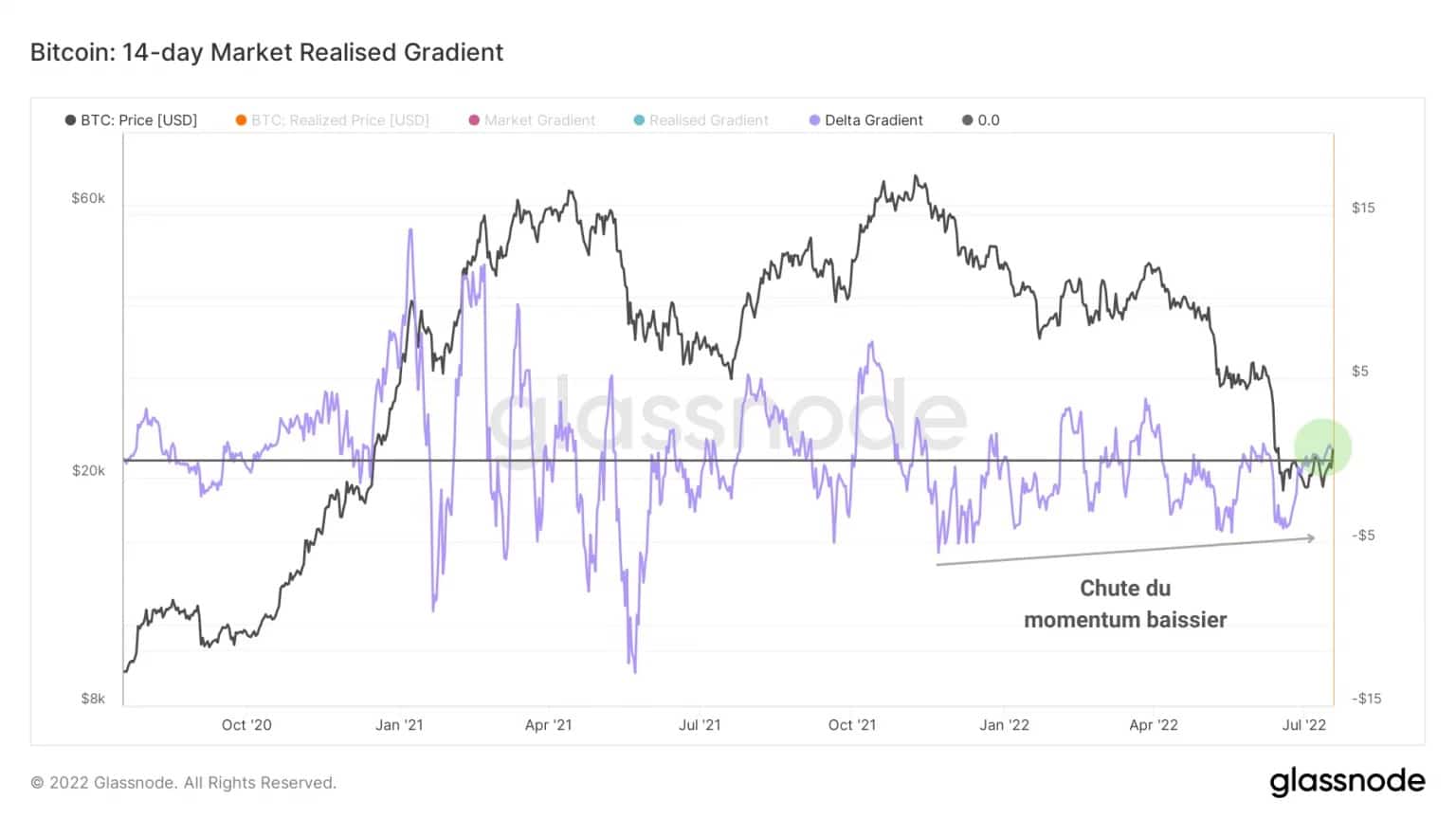Enable the BTC: Realized Price [USD] series

pos(333,120)
